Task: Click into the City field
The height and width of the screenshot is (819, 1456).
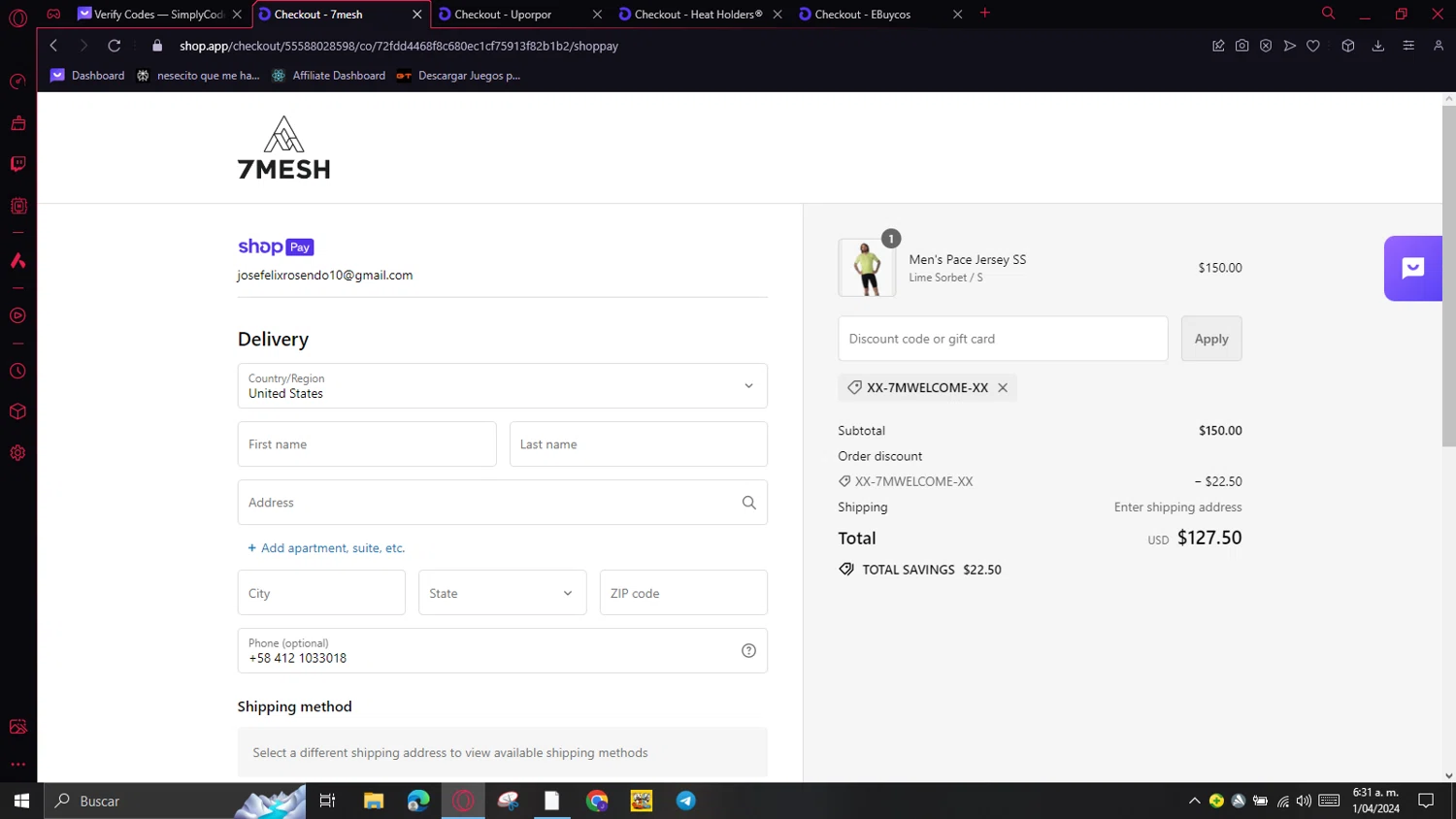Action: pyautogui.click(x=321, y=593)
